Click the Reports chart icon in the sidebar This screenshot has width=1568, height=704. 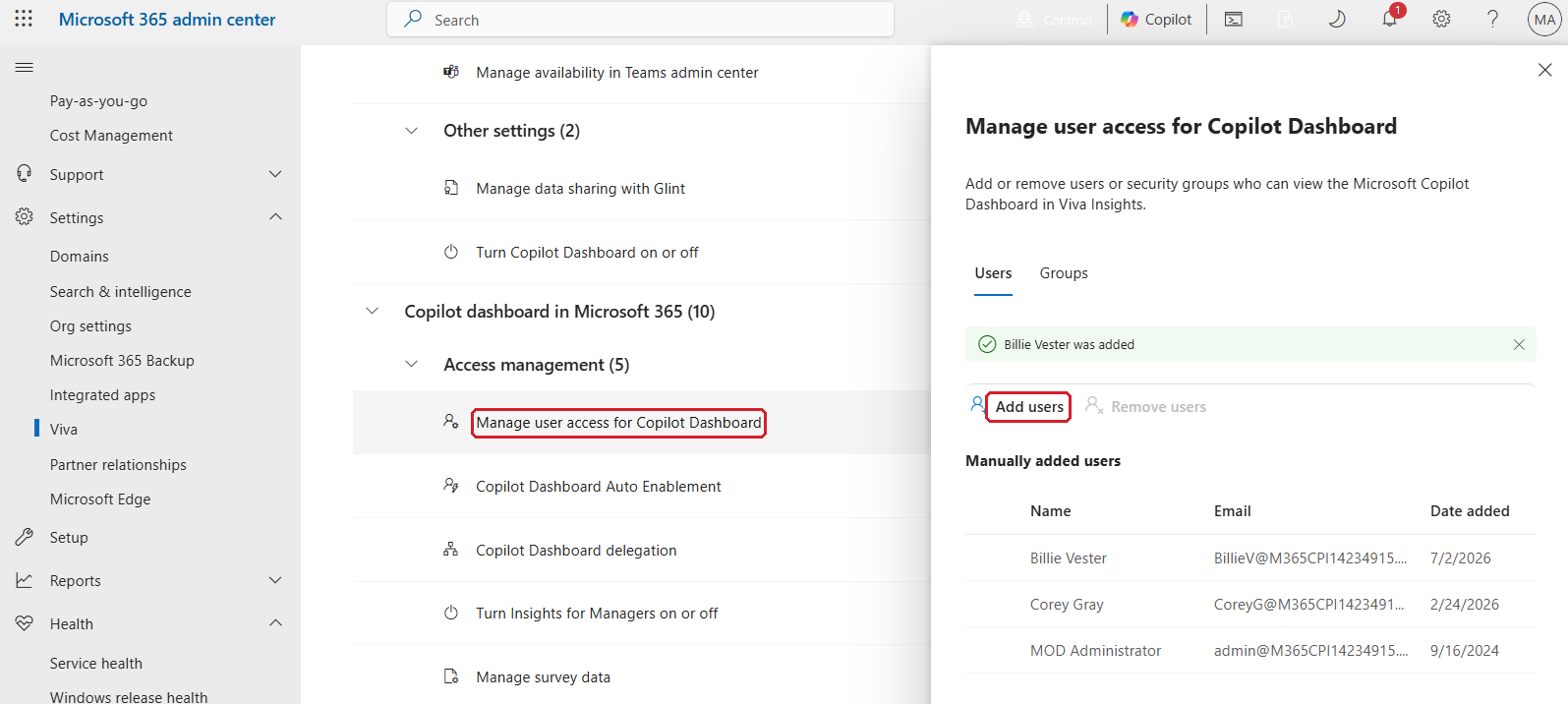point(25,580)
